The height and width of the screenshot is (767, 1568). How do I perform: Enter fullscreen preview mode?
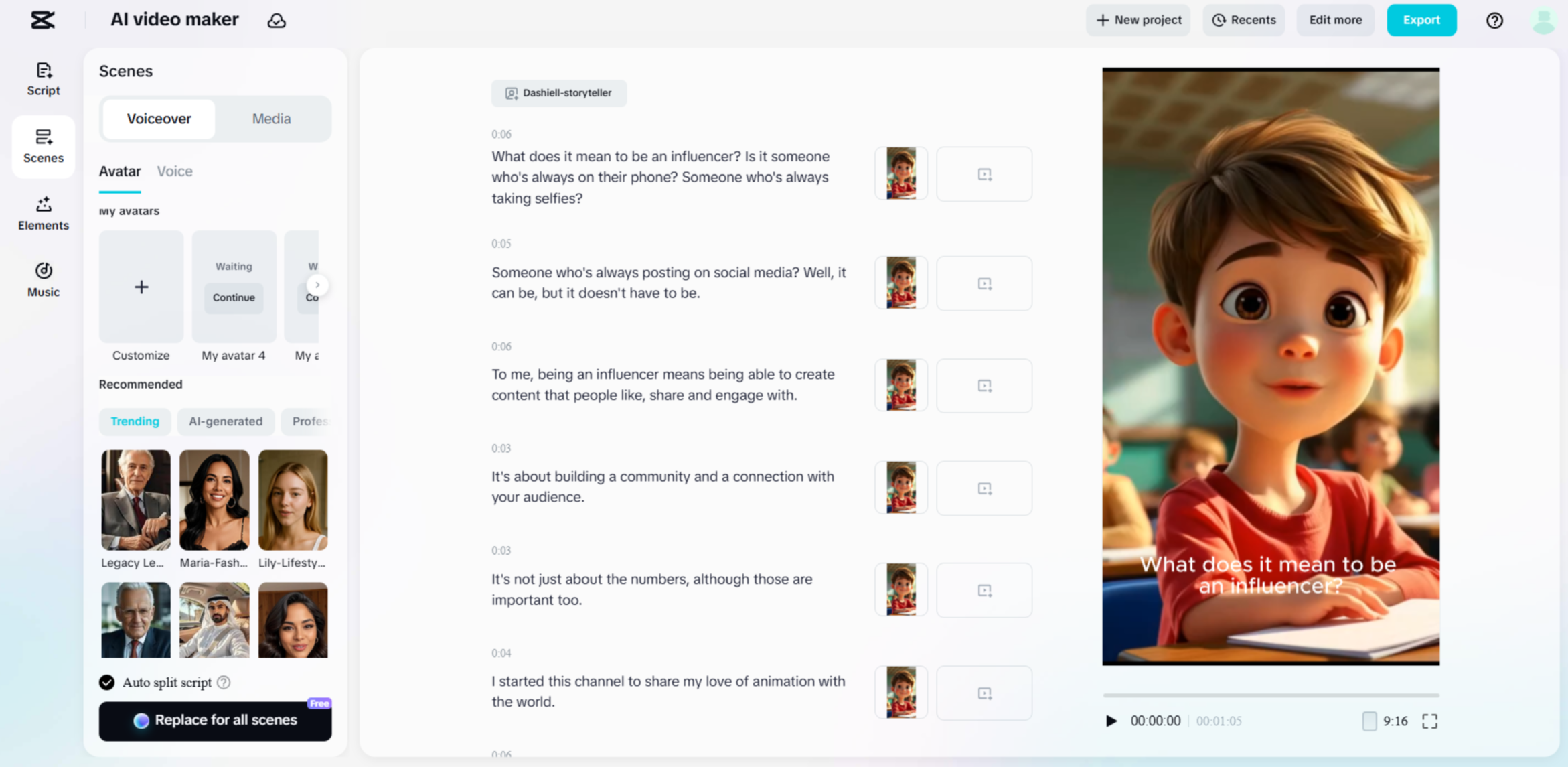tap(1429, 721)
